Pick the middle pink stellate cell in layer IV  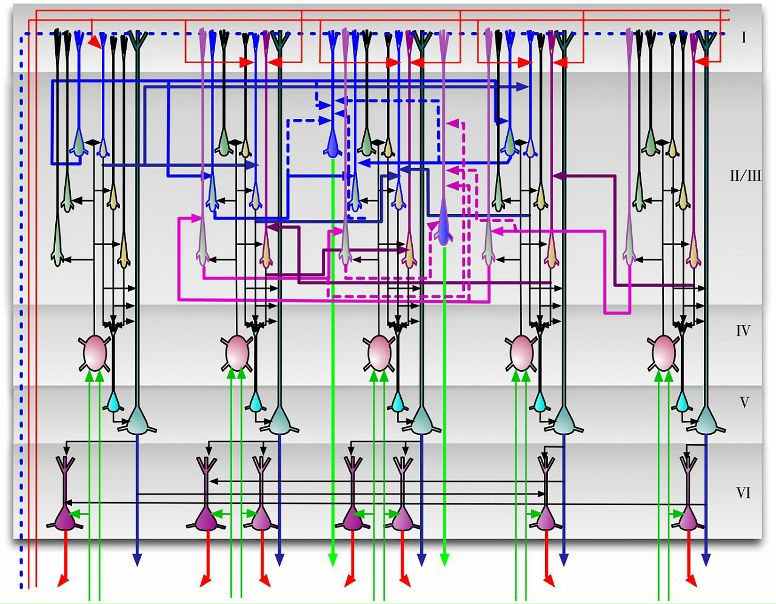pyautogui.click(x=380, y=352)
